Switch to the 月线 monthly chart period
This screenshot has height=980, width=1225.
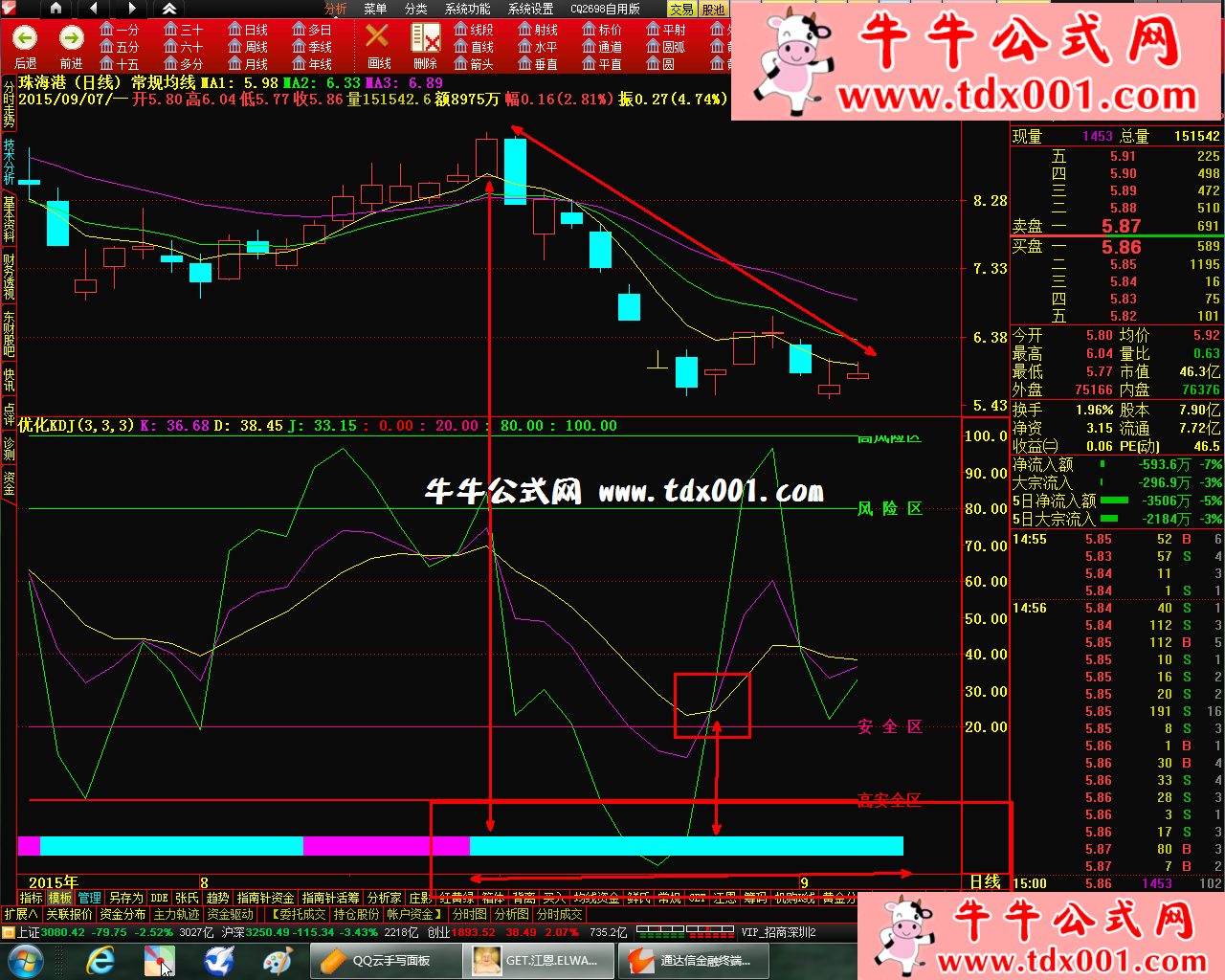click(247, 64)
